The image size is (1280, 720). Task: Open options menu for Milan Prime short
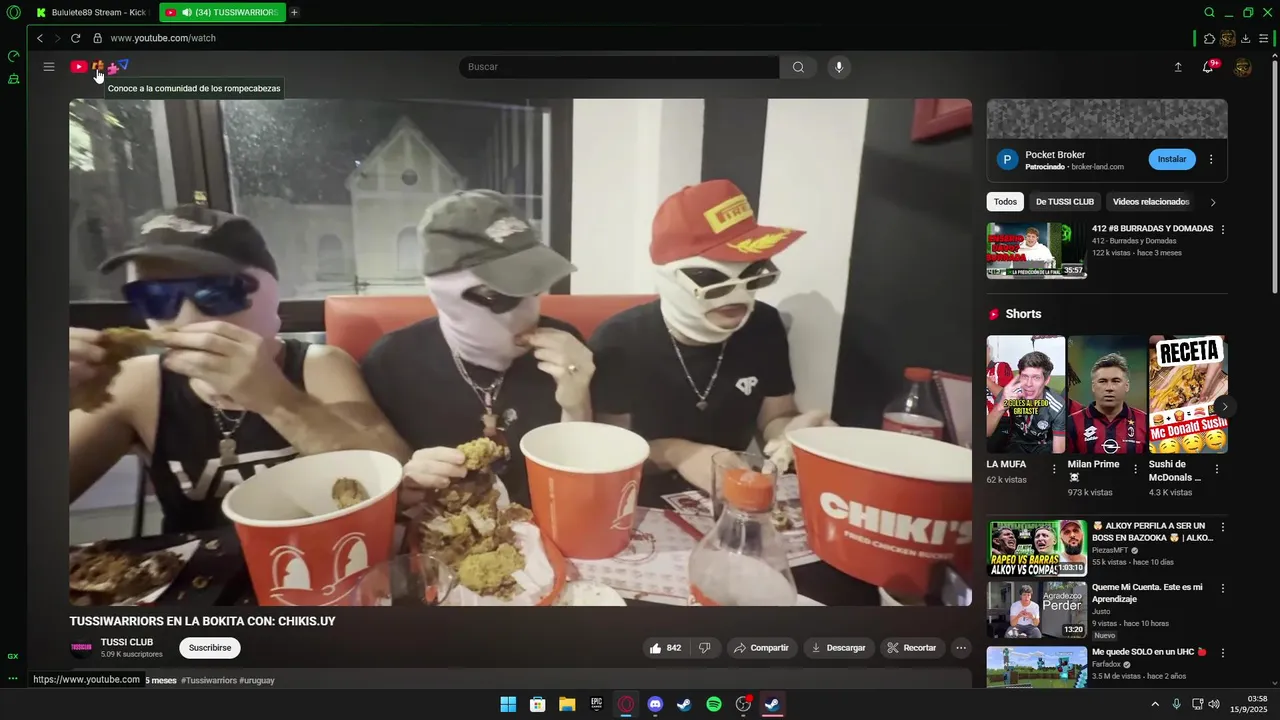(1135, 469)
